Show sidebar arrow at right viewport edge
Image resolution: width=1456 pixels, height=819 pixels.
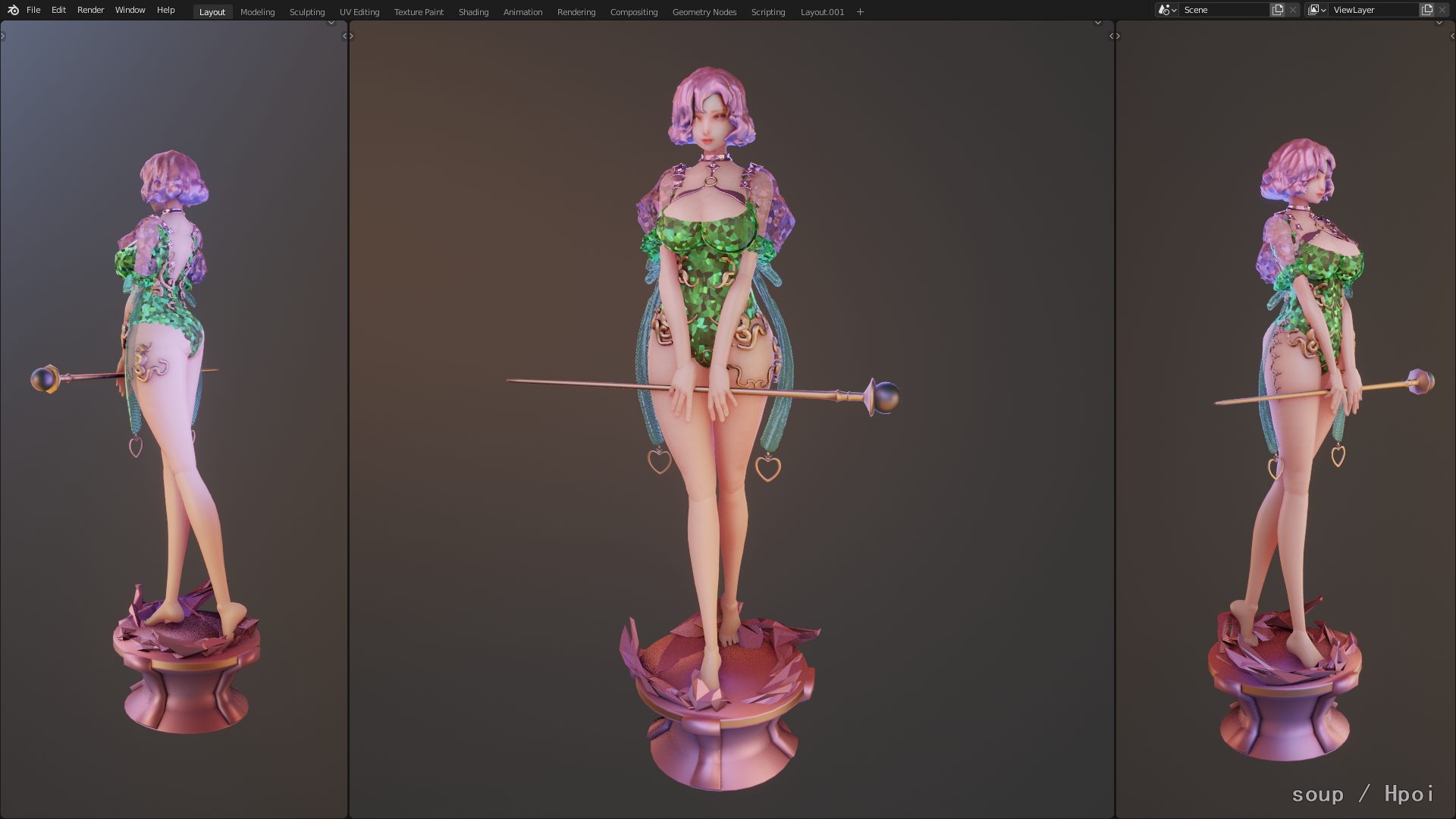point(1452,36)
